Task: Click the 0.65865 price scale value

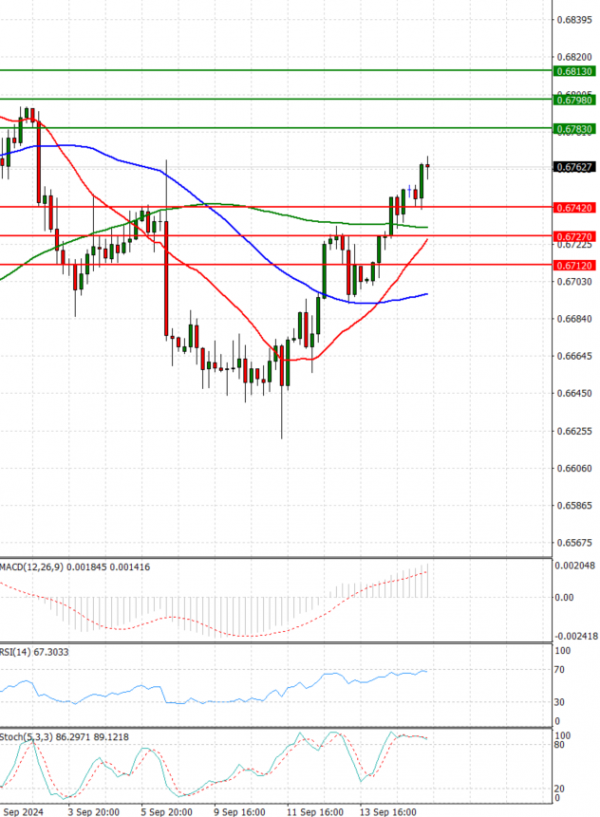Action: 574,505
